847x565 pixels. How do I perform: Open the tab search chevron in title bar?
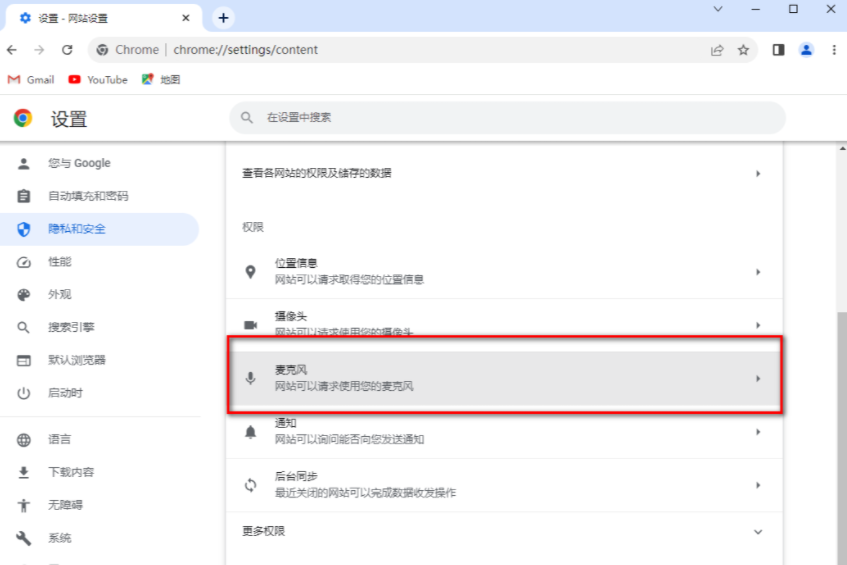pyautogui.click(x=718, y=9)
